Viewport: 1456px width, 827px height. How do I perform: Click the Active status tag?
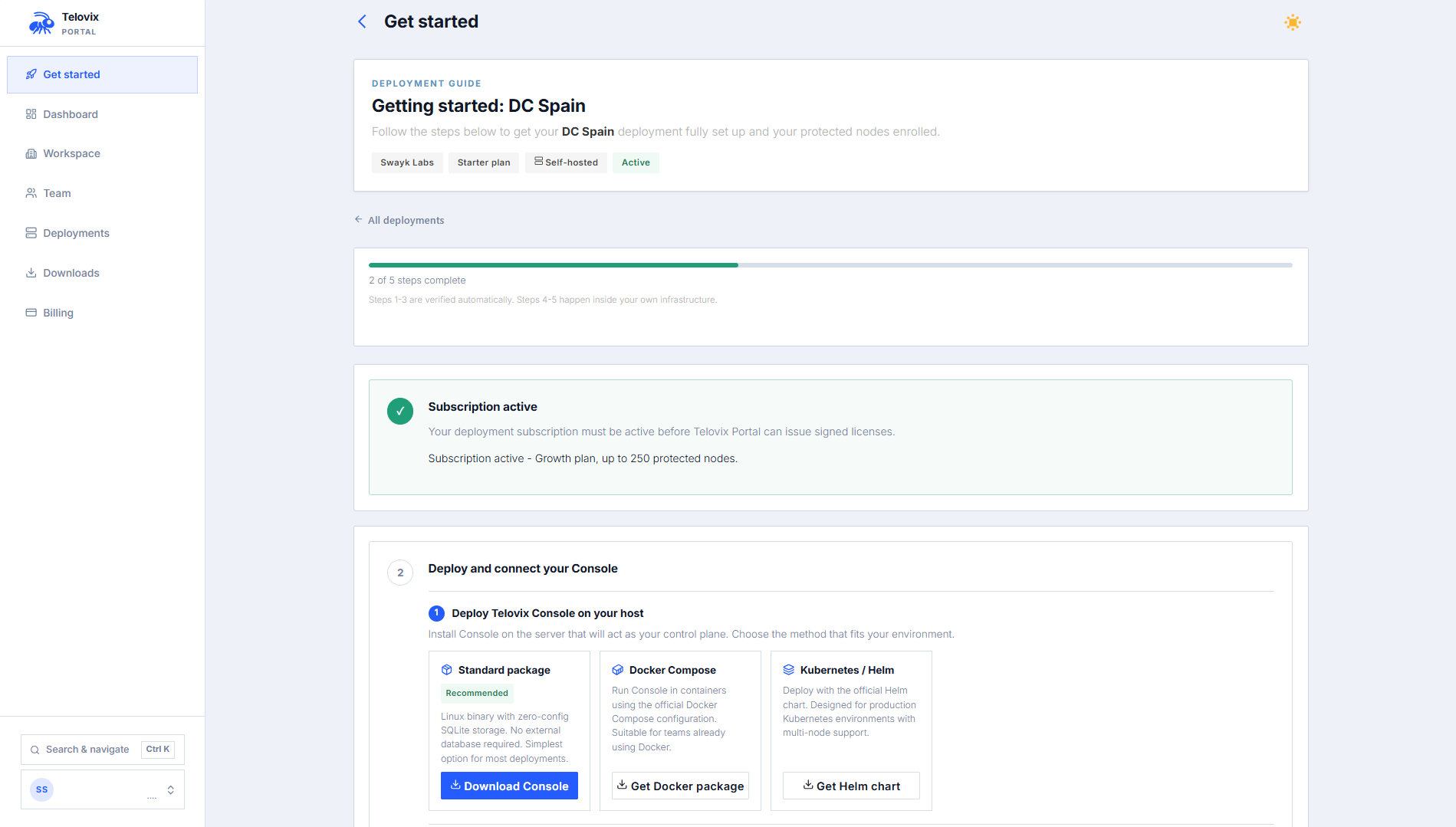(x=636, y=162)
